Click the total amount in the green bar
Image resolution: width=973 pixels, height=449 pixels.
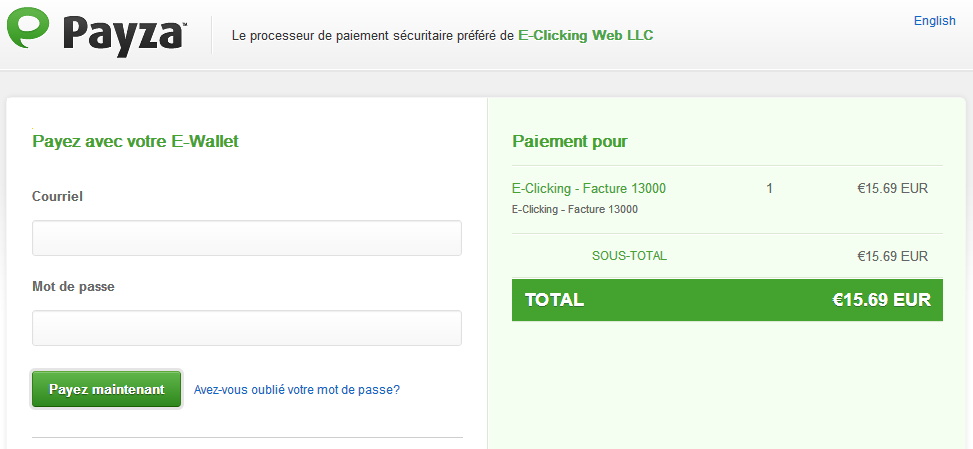[881, 300]
